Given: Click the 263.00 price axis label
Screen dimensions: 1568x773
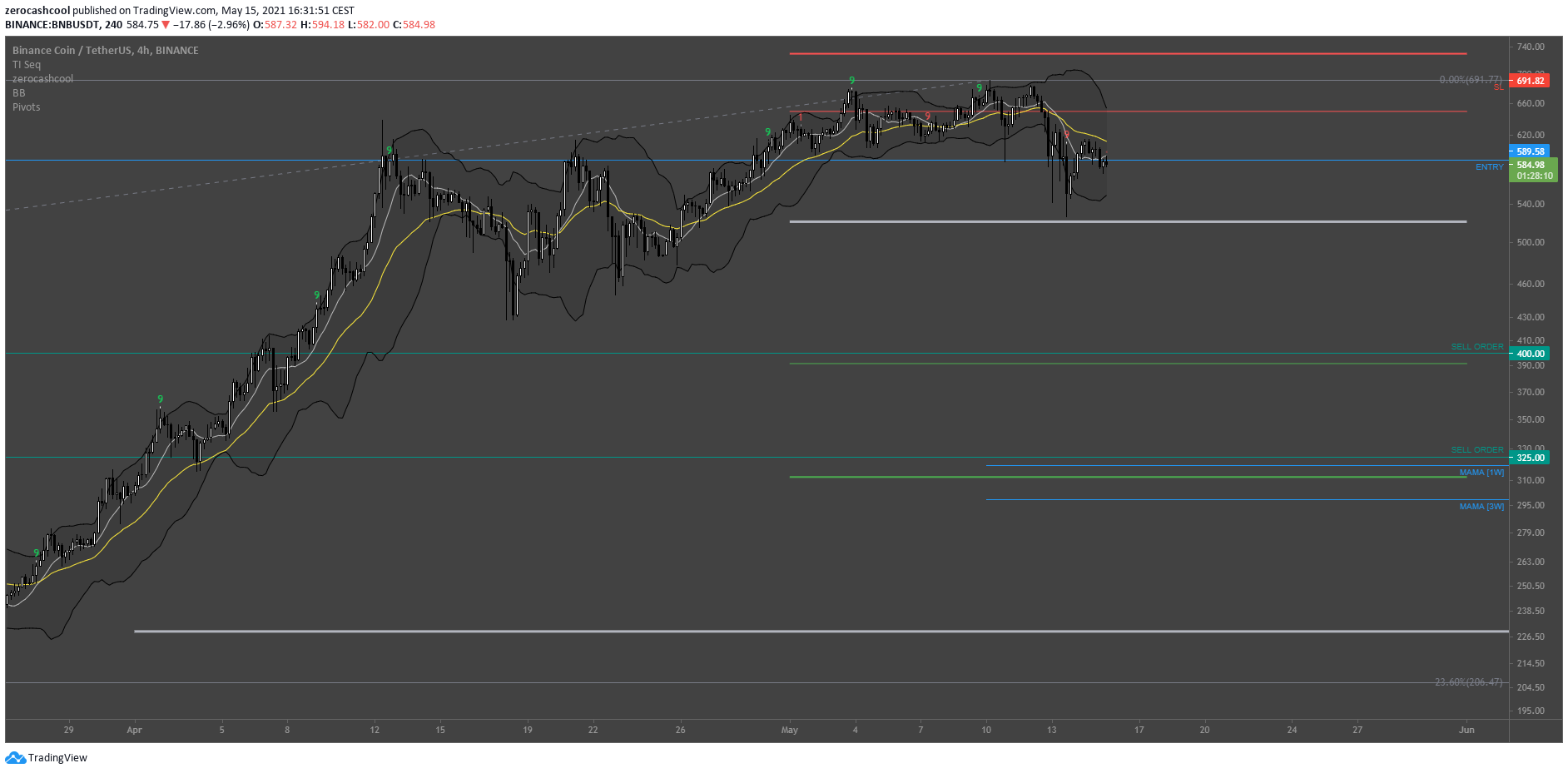Looking at the screenshot, I should (x=1531, y=562).
